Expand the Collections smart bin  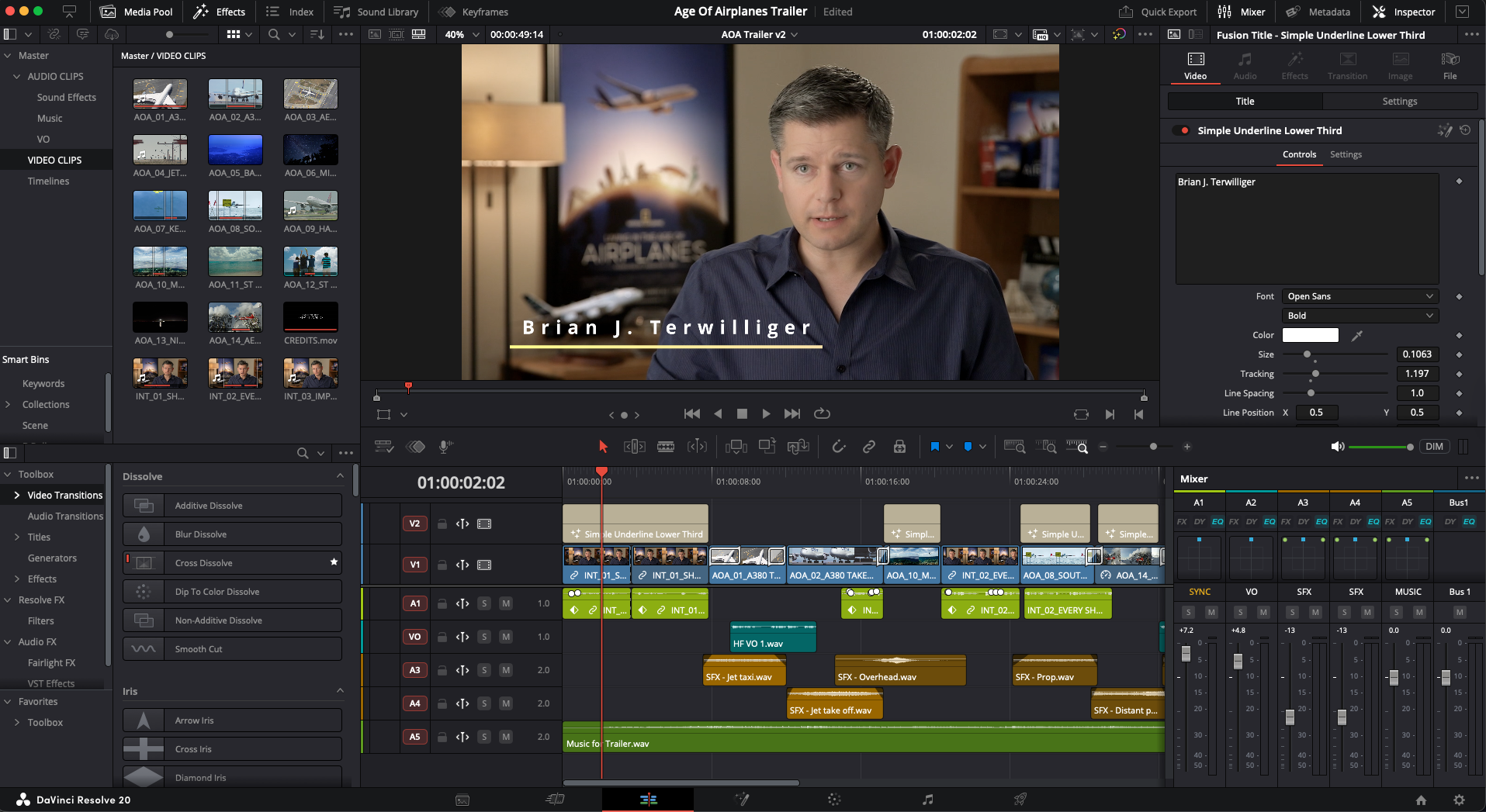[8, 404]
